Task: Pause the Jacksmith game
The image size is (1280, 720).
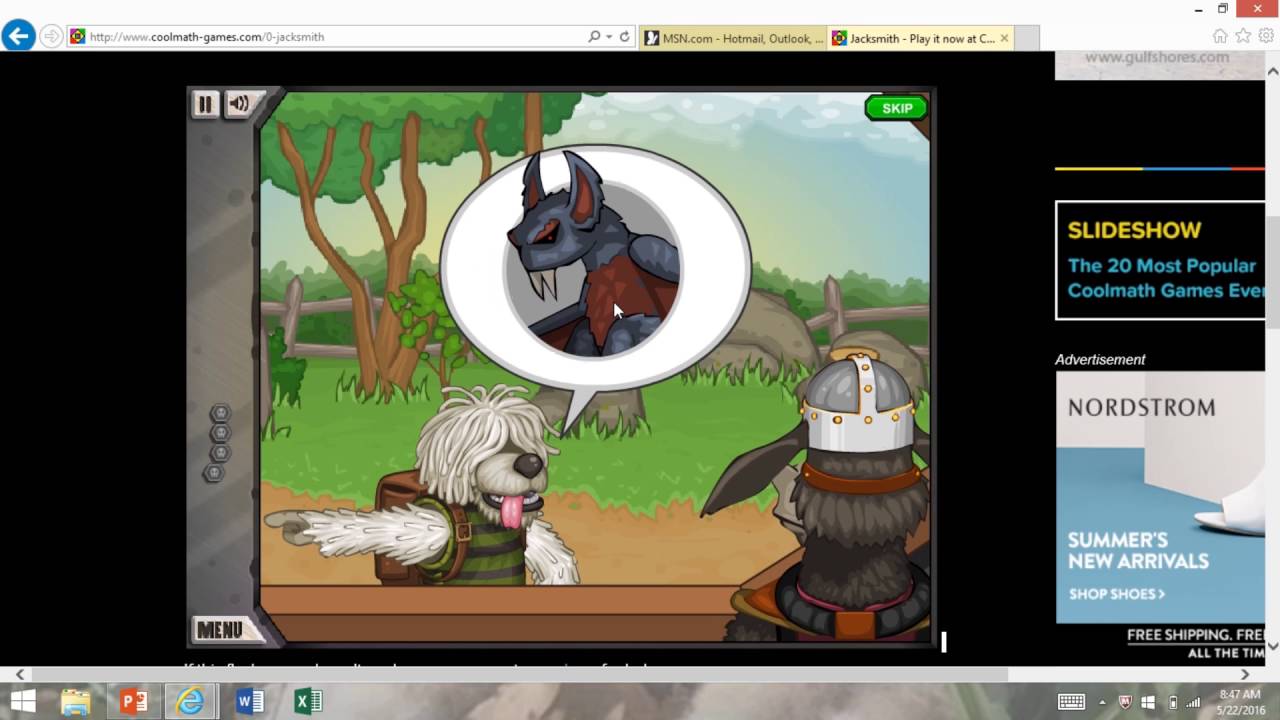Action: pos(205,104)
